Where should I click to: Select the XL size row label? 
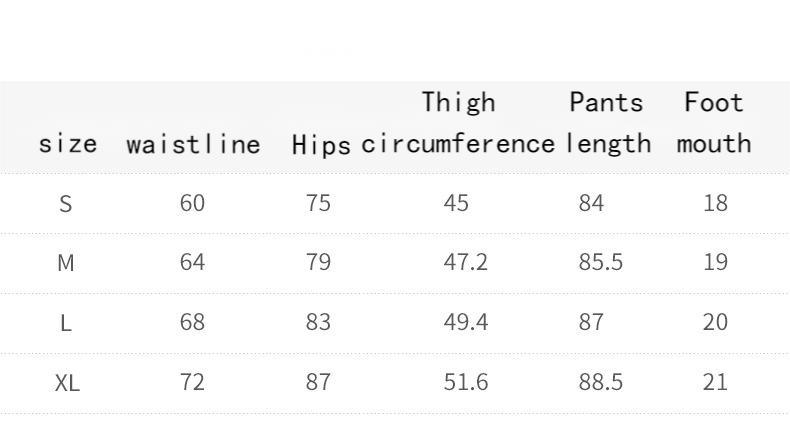67,382
